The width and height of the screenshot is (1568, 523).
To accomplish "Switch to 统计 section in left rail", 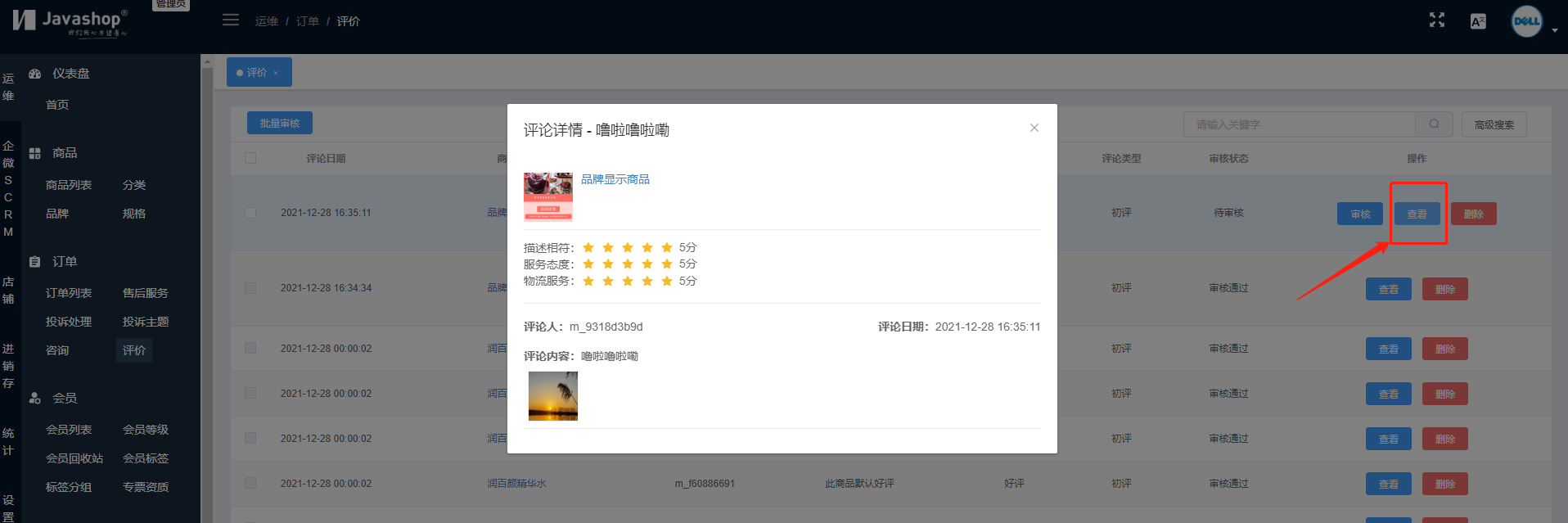I will 8,441.
